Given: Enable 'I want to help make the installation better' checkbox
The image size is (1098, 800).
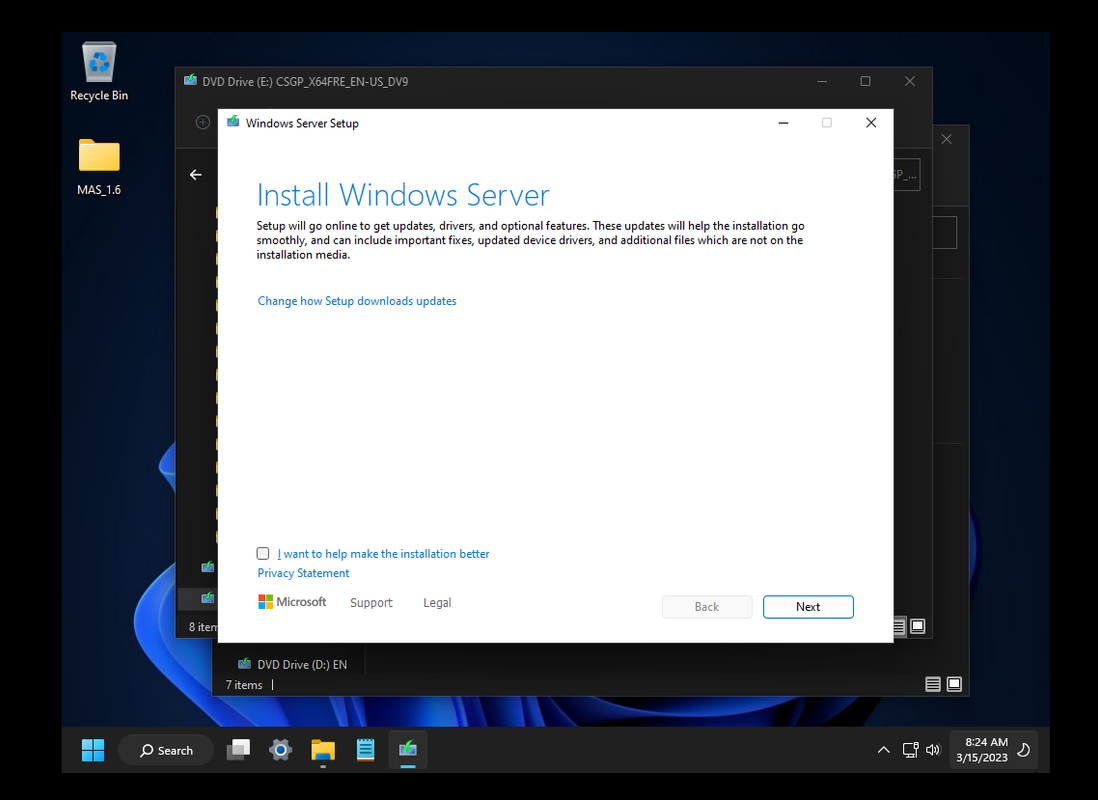Looking at the screenshot, I should (x=263, y=553).
